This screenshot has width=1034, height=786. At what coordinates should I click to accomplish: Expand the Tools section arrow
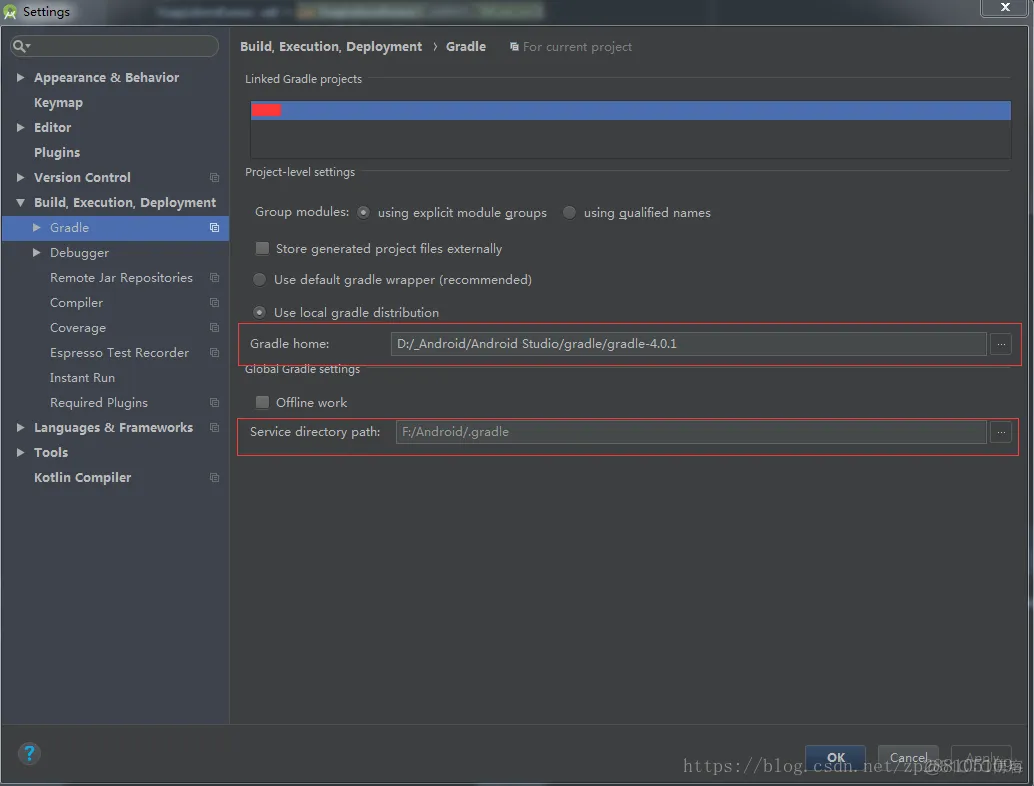coord(20,452)
